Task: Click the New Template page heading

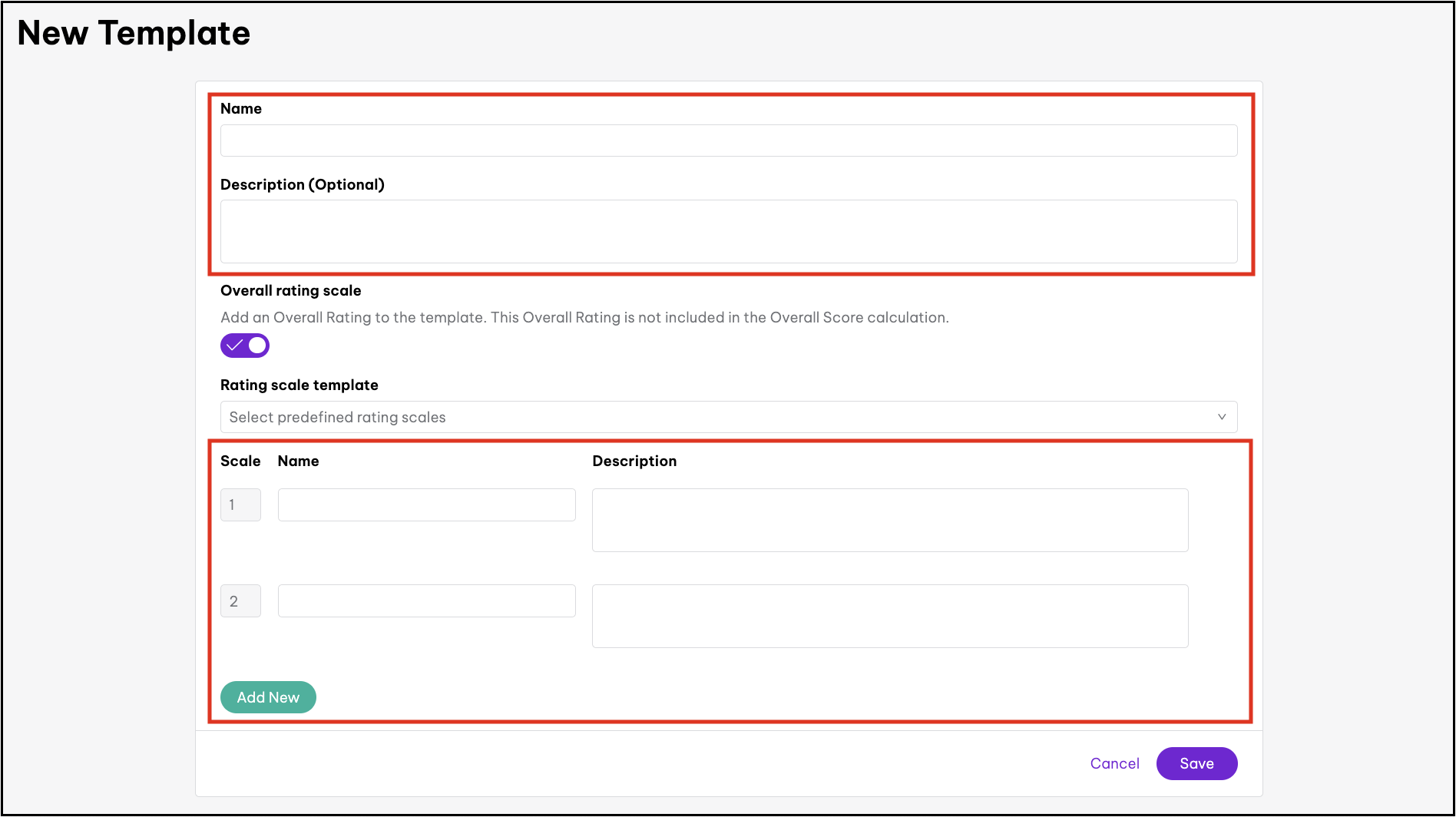Action: [x=134, y=33]
